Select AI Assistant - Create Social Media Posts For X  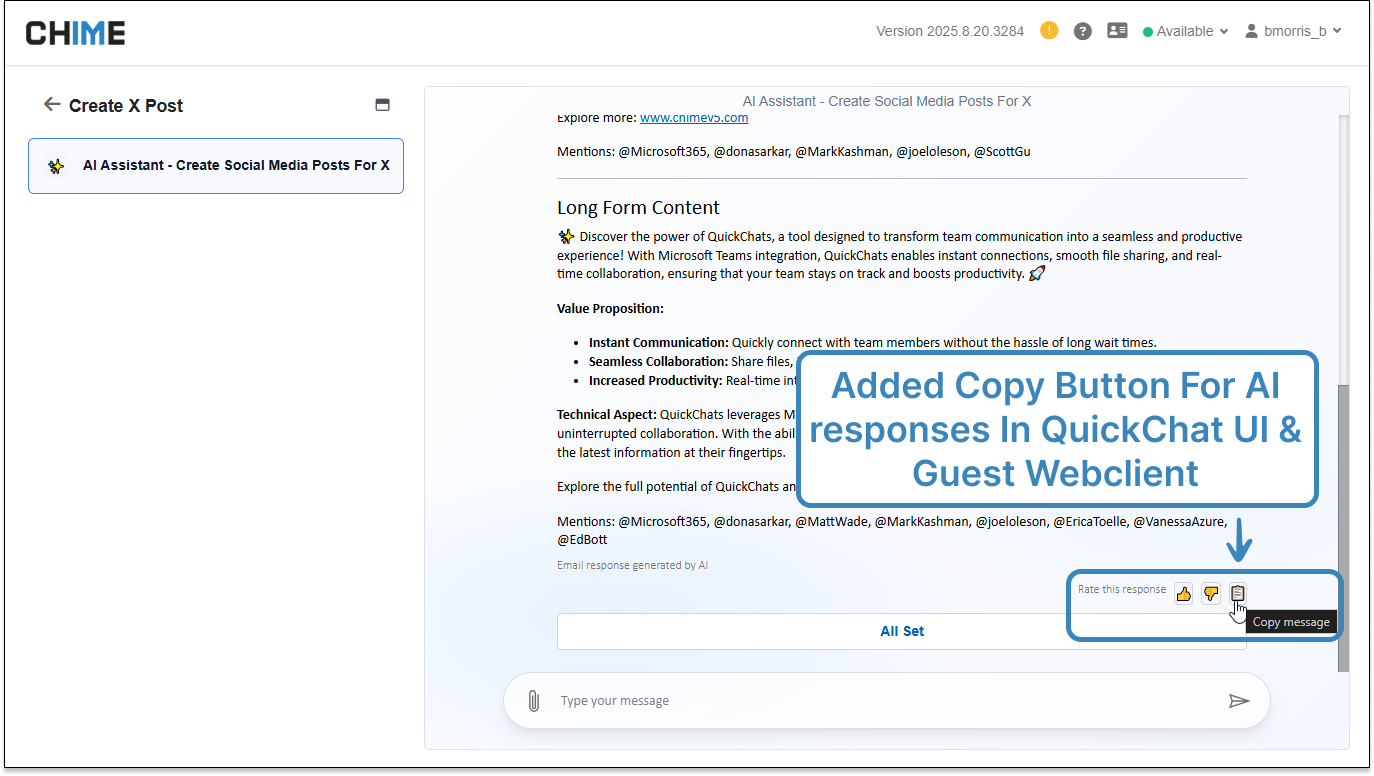point(216,165)
